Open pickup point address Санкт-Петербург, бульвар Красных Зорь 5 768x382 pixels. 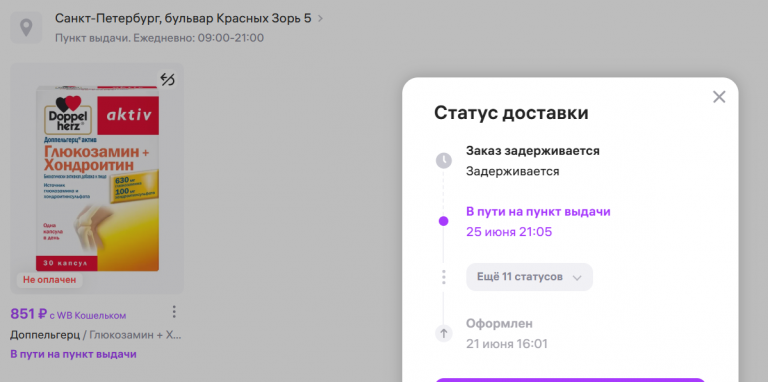(x=183, y=19)
